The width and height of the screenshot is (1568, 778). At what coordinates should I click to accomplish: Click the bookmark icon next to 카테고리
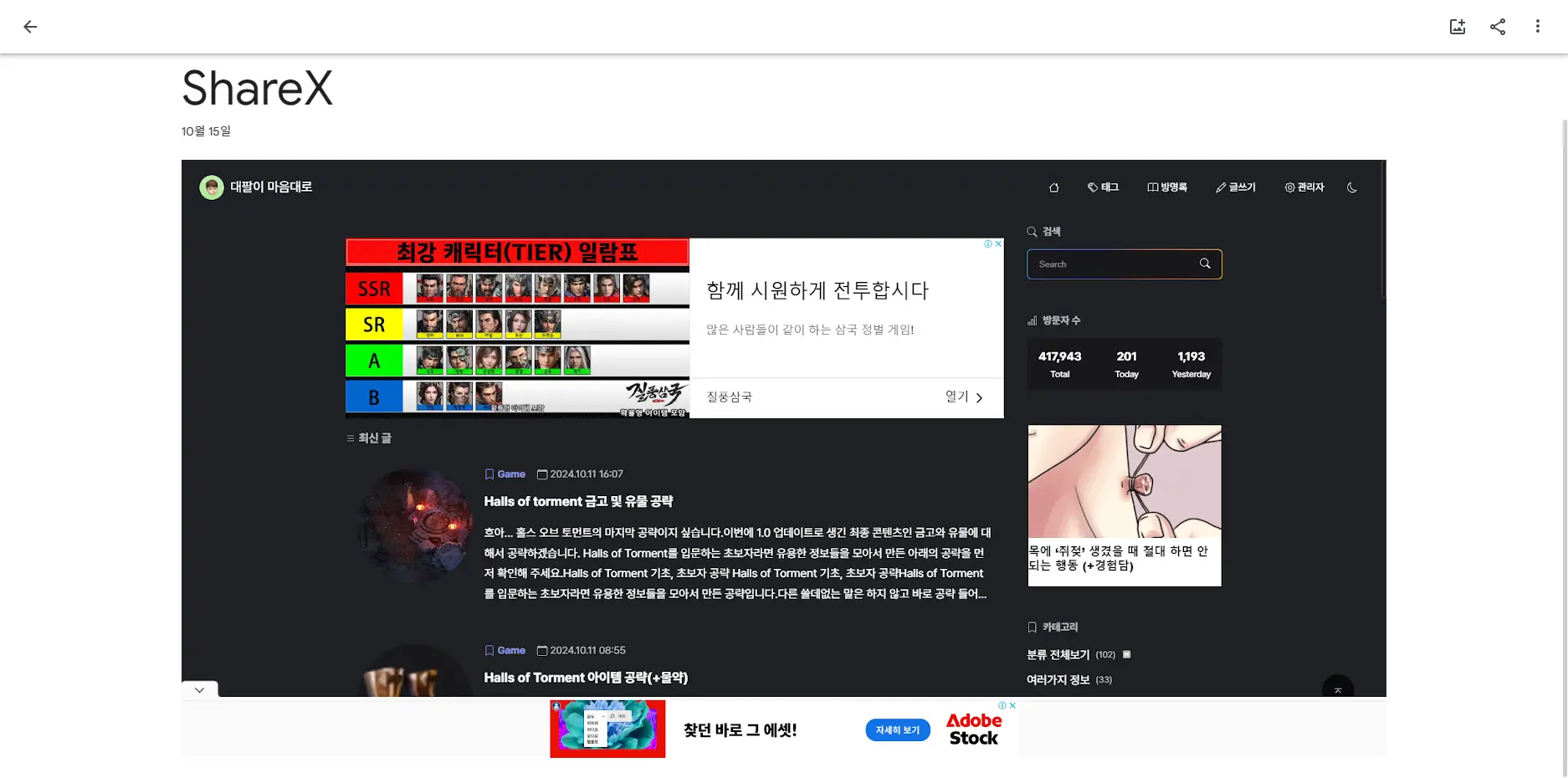(1032, 627)
